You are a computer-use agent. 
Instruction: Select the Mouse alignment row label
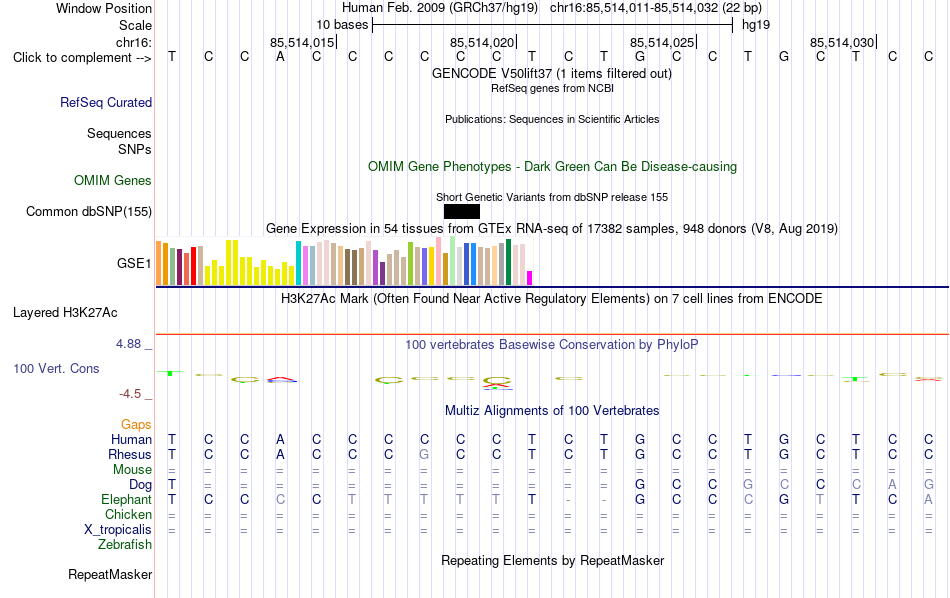132,470
